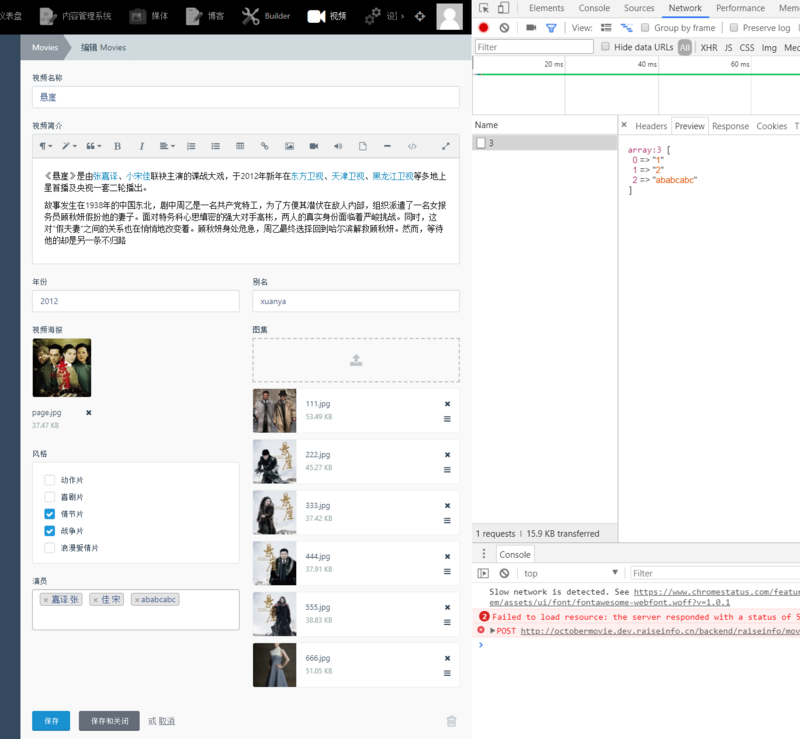Click the 别名 input field with xuanya
Image resolution: width=800 pixels, height=739 pixels.
click(356, 301)
